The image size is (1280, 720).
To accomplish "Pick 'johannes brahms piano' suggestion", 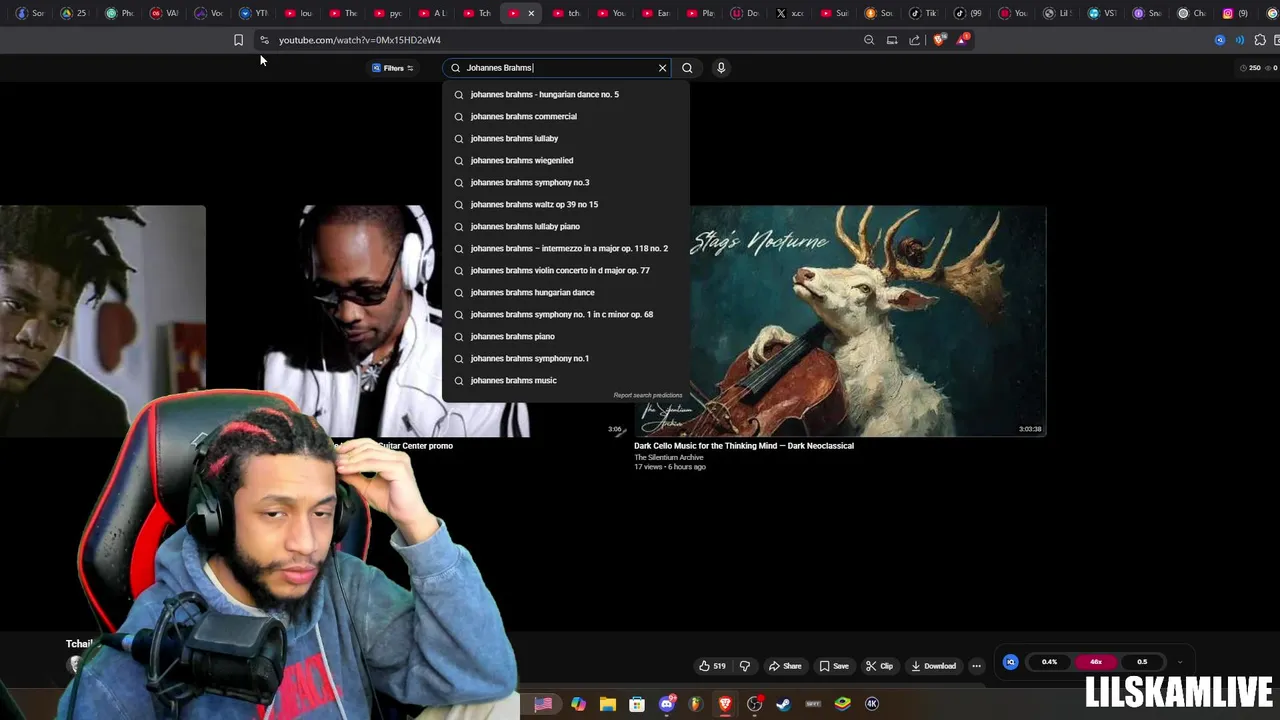I will tap(565, 336).
